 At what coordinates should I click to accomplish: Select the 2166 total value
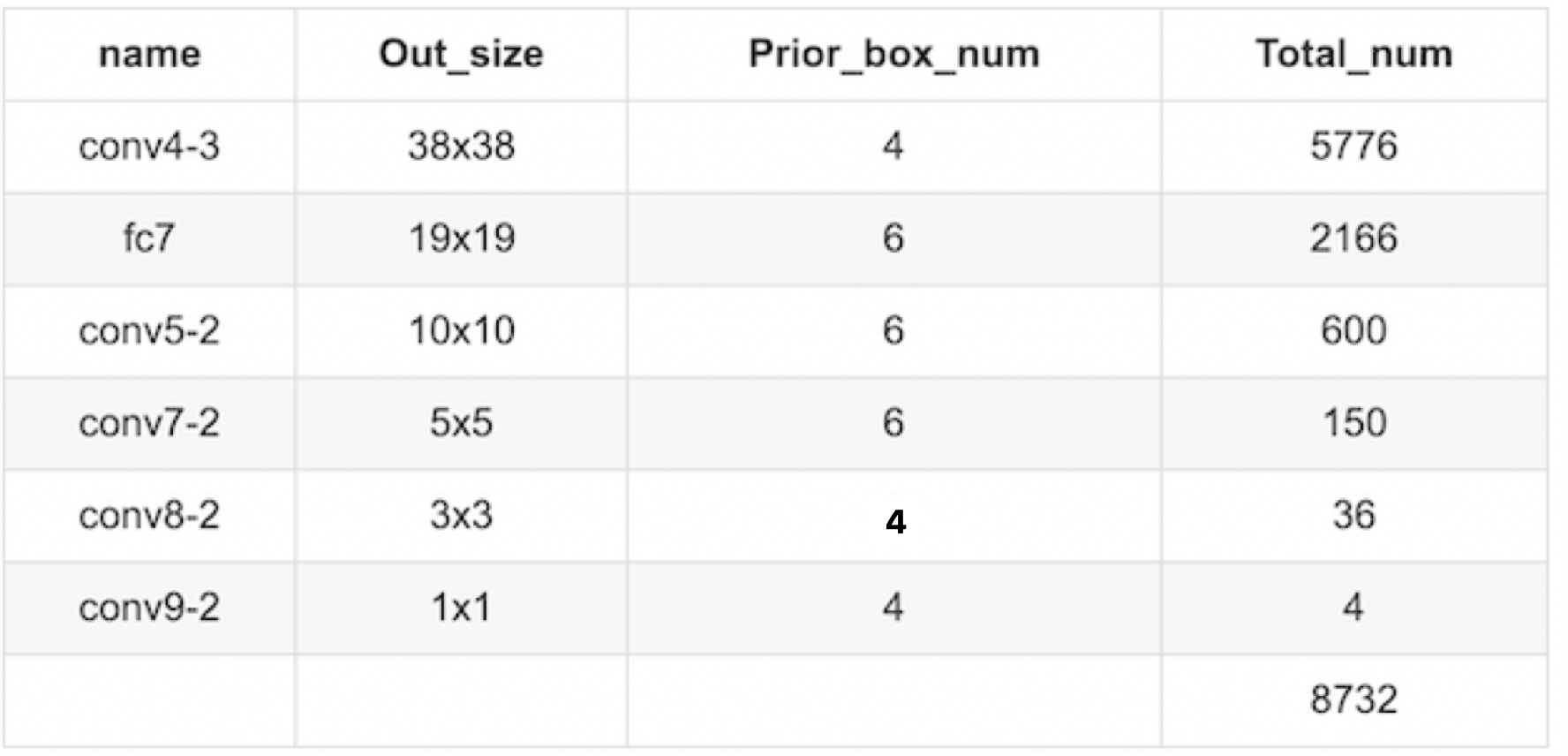(x=1353, y=238)
